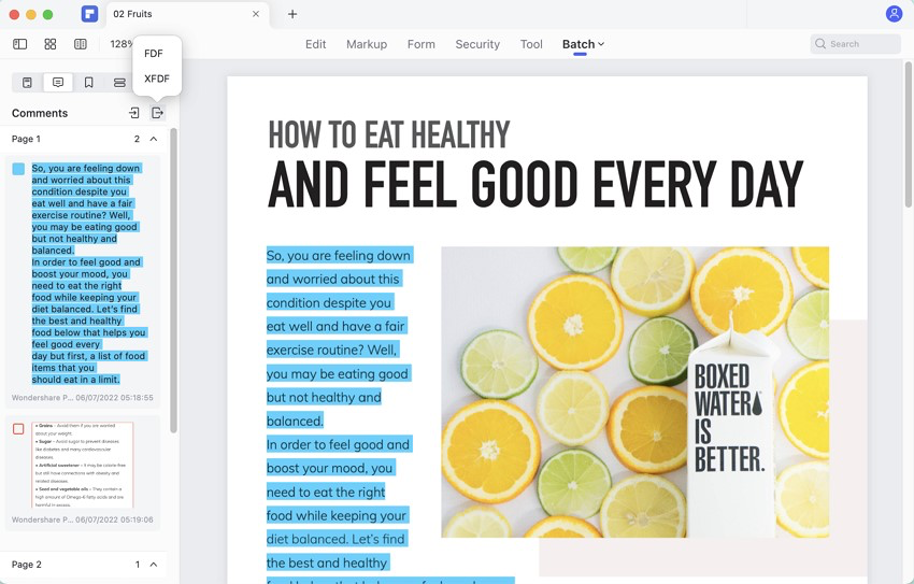Viewport: 914px width, 584px height.
Task: Open the Markup tab
Action: coord(366,44)
